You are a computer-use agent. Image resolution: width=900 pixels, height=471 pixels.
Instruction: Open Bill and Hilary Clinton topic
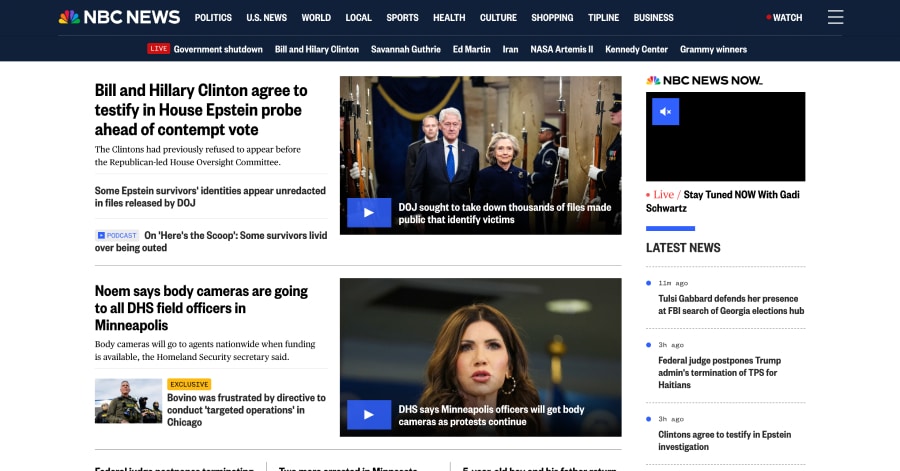317,49
